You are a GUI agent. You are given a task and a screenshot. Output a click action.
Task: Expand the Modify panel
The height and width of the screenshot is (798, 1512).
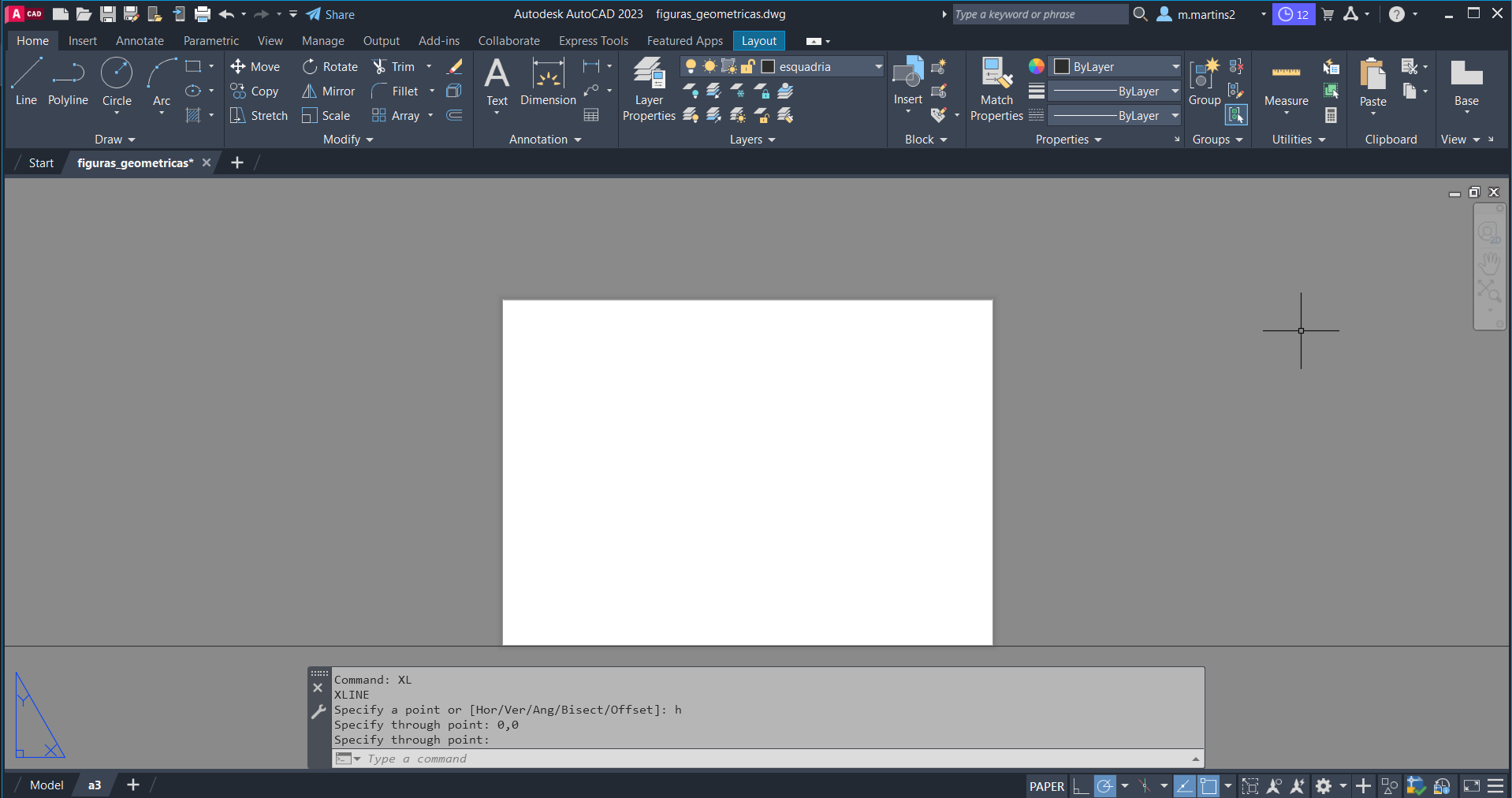348,140
